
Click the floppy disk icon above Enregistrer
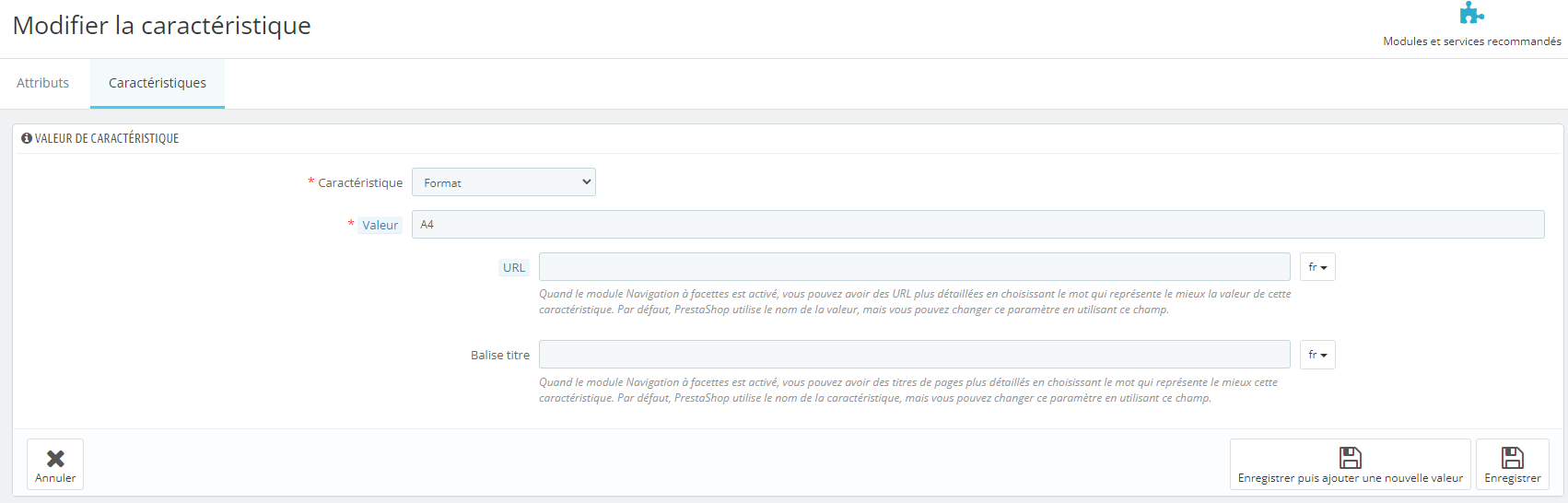pos(1512,458)
